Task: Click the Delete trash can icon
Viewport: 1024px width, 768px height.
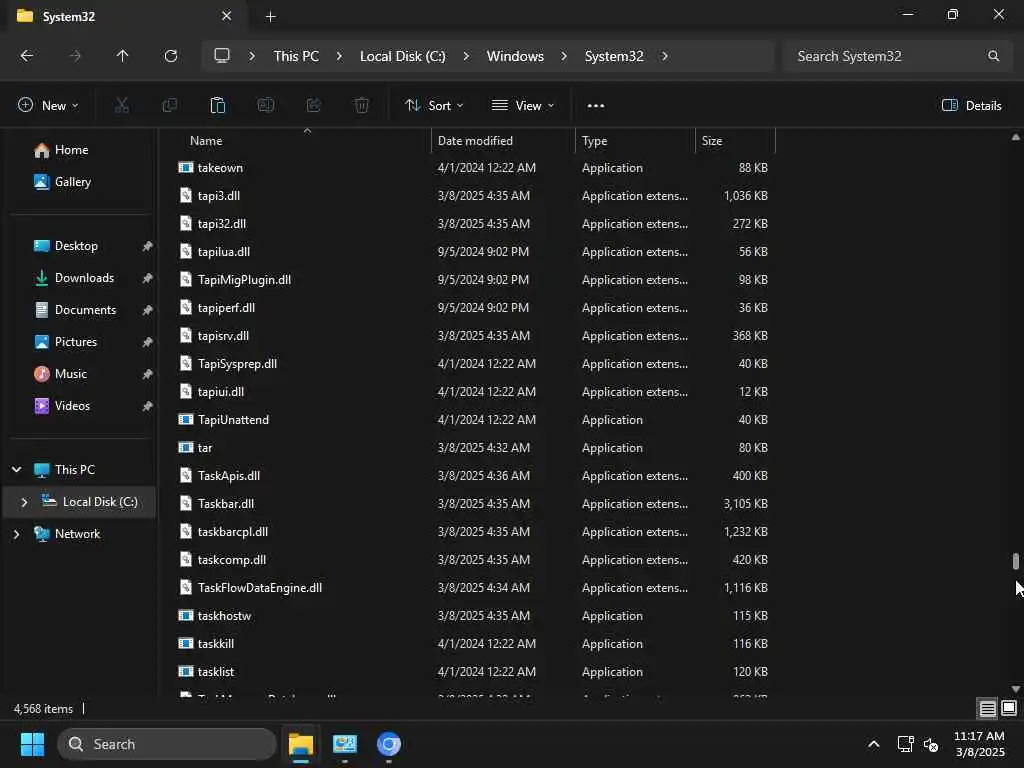Action: click(361, 105)
